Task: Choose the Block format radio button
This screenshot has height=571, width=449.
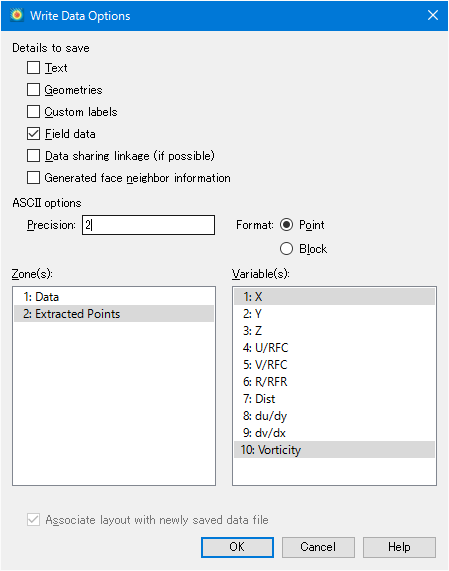Action: [x=287, y=249]
